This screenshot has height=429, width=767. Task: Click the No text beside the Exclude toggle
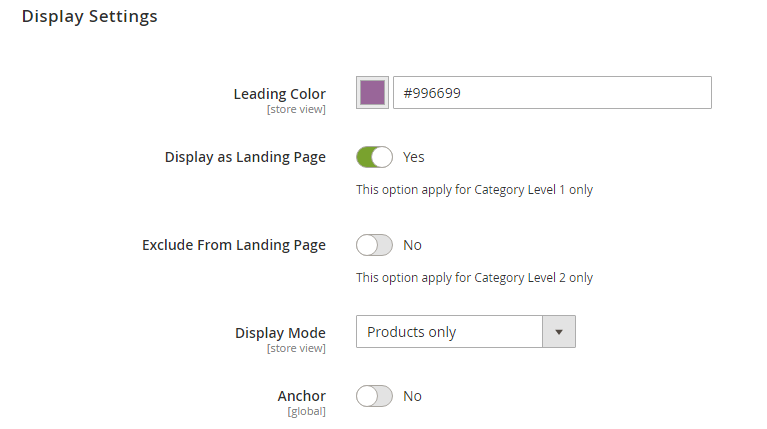pyautogui.click(x=412, y=245)
